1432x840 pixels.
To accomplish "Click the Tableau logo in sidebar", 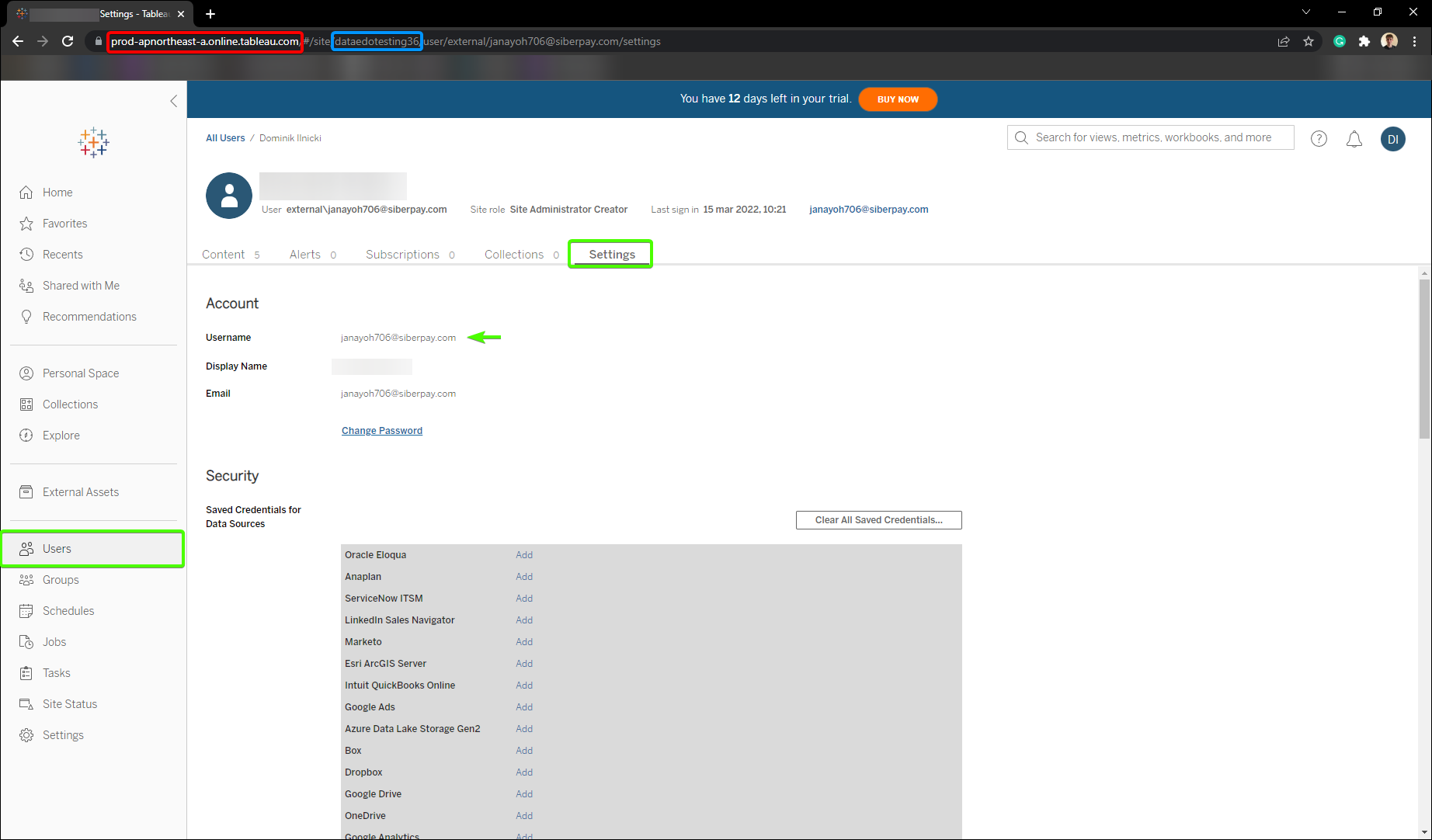I will pyautogui.click(x=94, y=143).
